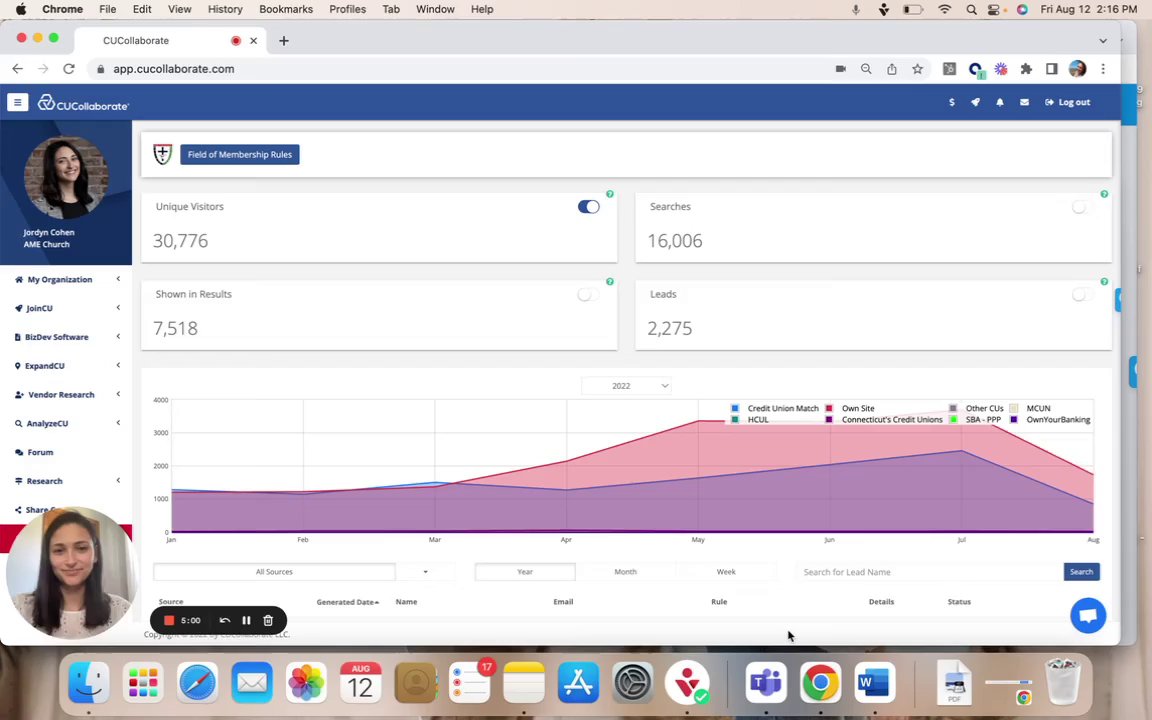Open Chrome extensions puzzle icon
Screen dimensions: 1152x720
click(1026, 68)
